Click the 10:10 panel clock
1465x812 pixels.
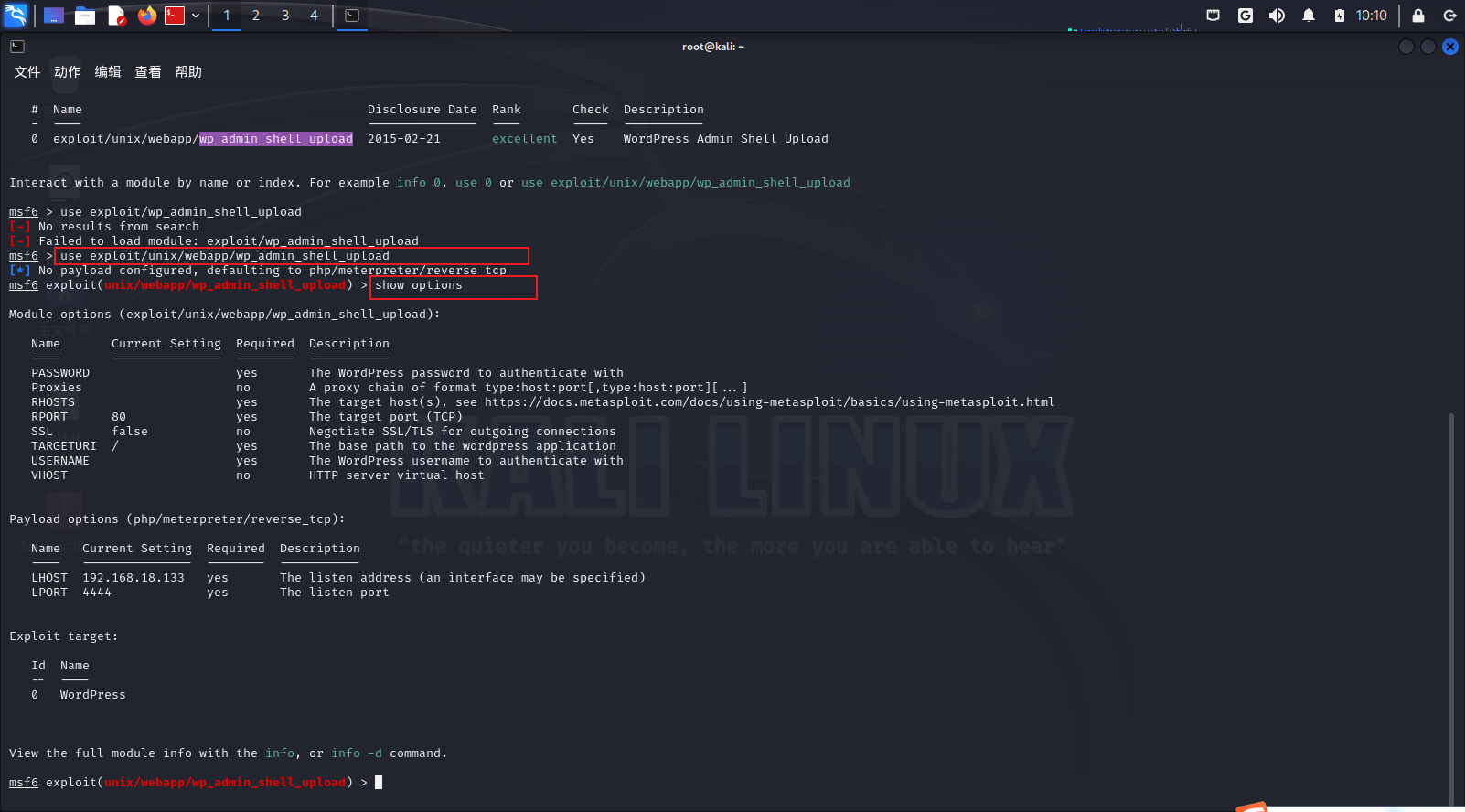coord(1371,16)
